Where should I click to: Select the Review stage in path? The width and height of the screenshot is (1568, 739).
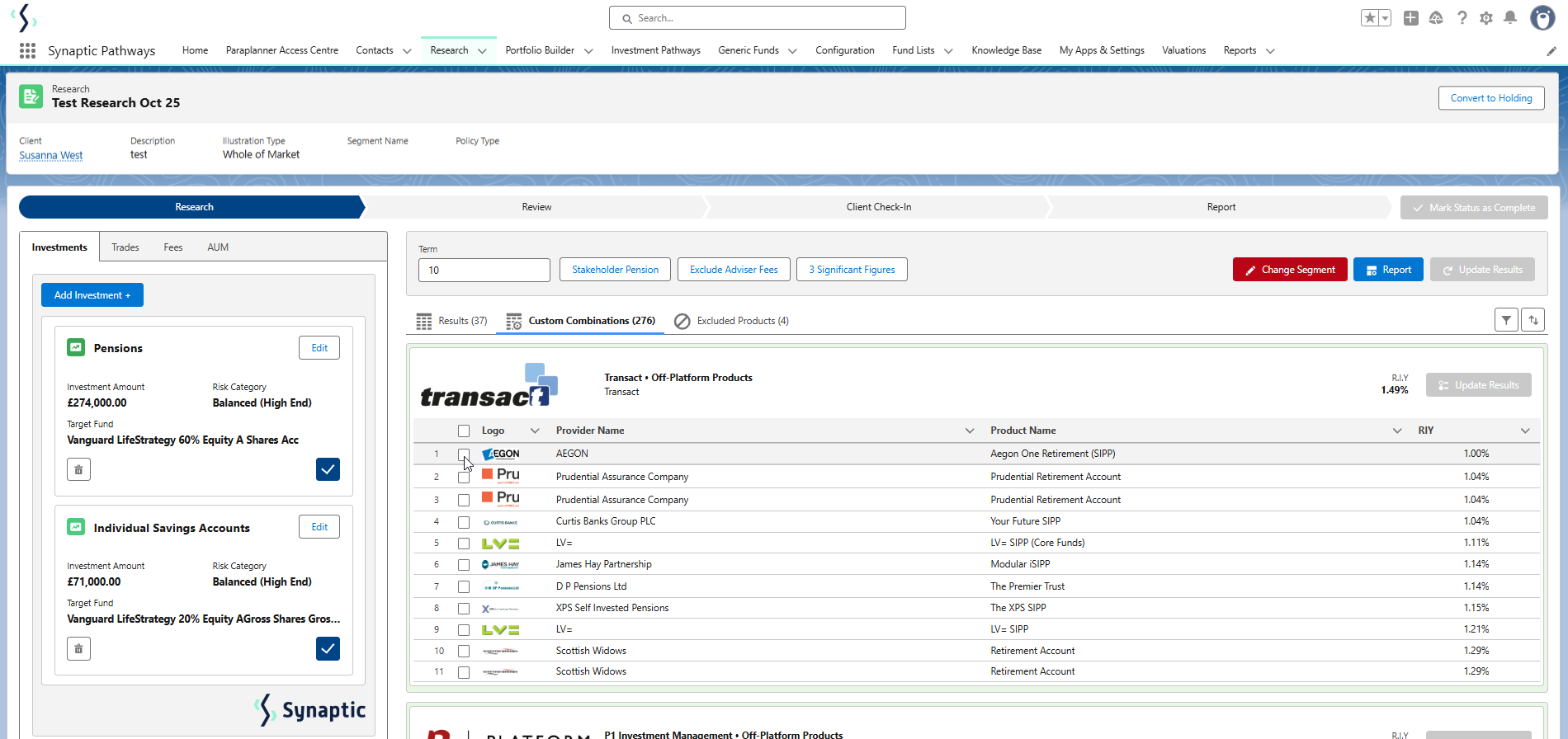[536, 207]
